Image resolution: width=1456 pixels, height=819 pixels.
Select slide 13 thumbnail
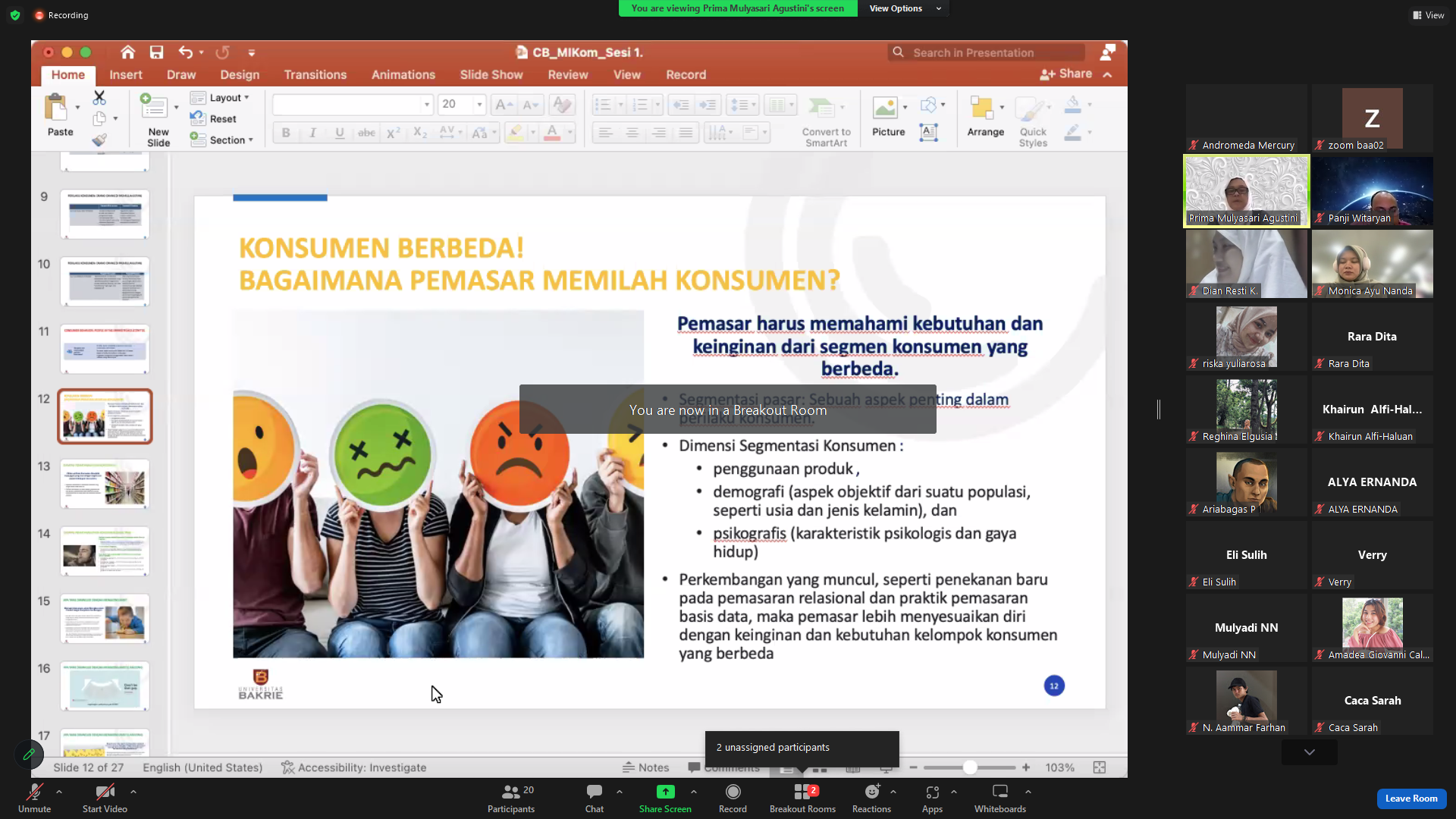click(x=105, y=484)
